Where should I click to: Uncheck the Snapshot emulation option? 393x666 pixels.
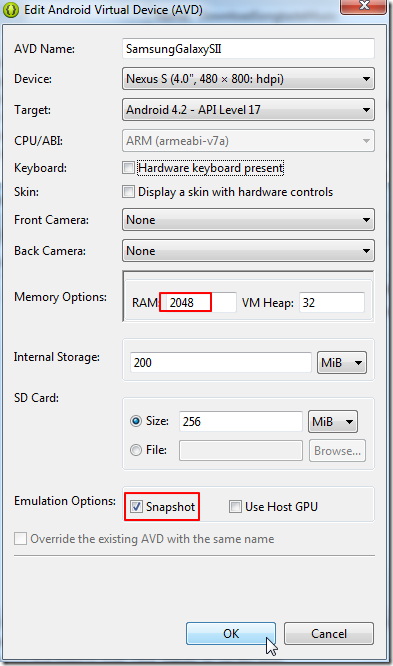coord(136,506)
